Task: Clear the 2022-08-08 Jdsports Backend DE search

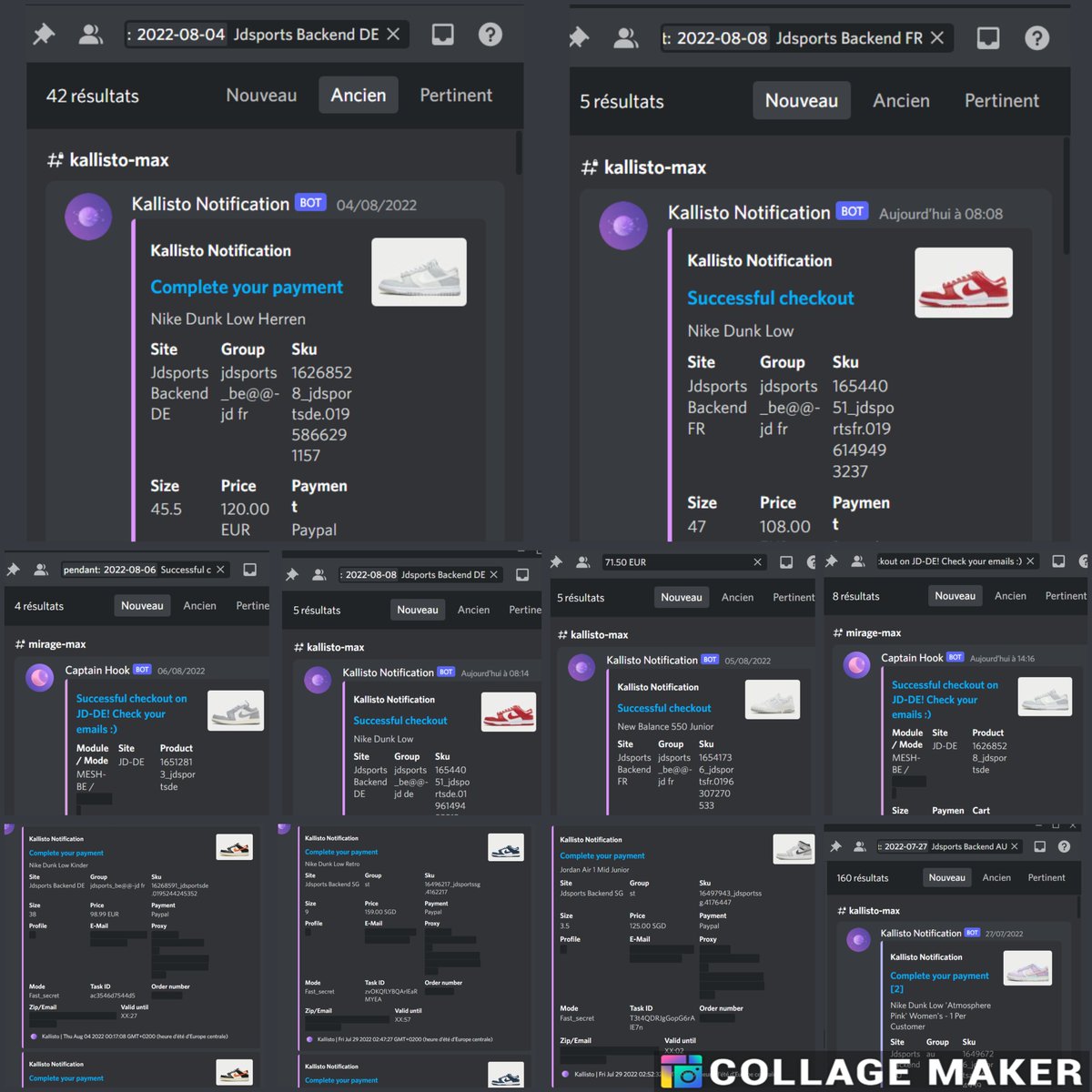Action: tap(493, 574)
